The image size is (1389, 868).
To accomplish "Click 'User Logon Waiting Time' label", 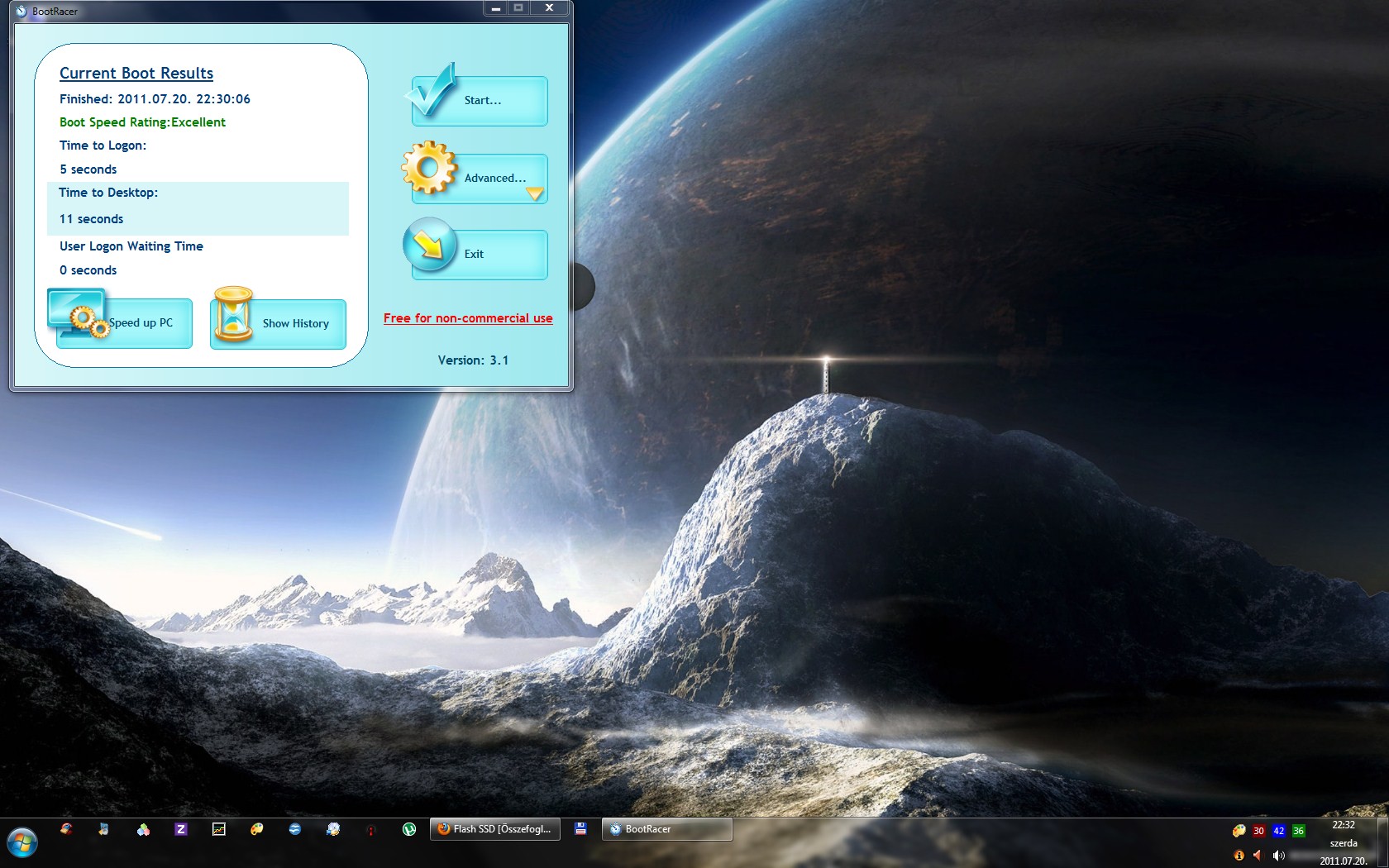I will point(131,246).
